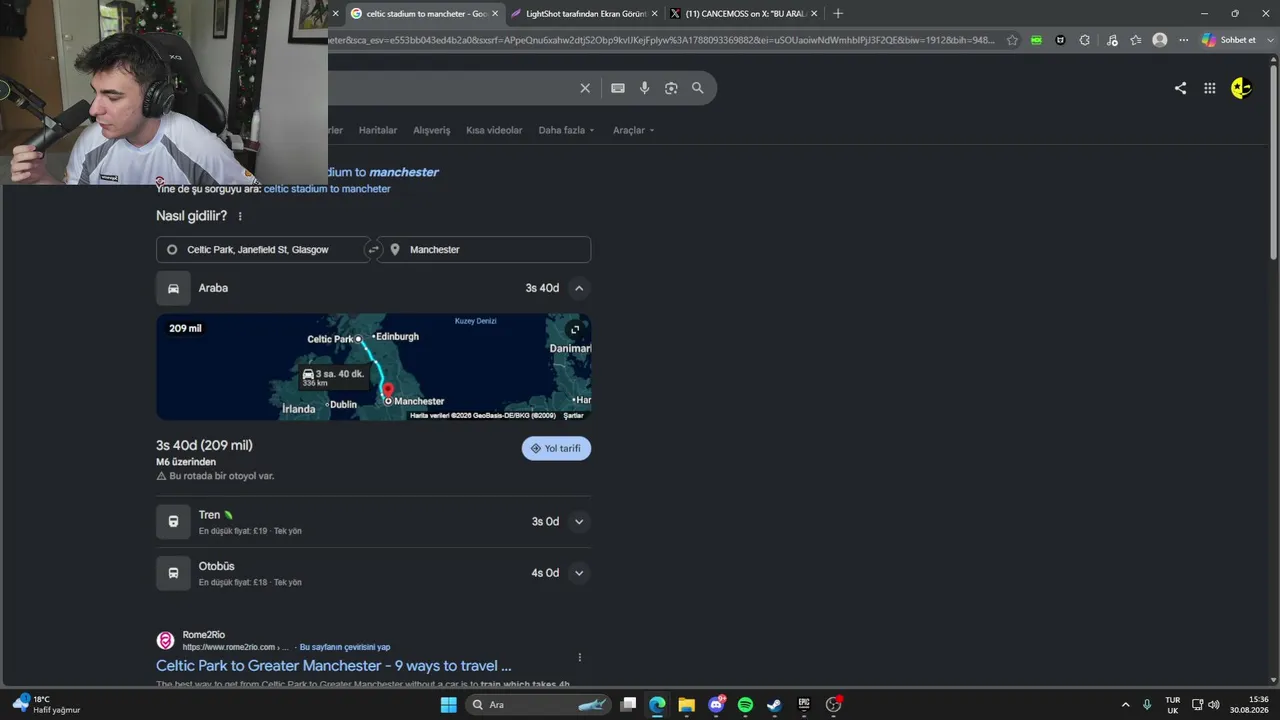The image size is (1280, 720).
Task: Edit the Celtic Park origin field
Action: (x=263, y=249)
